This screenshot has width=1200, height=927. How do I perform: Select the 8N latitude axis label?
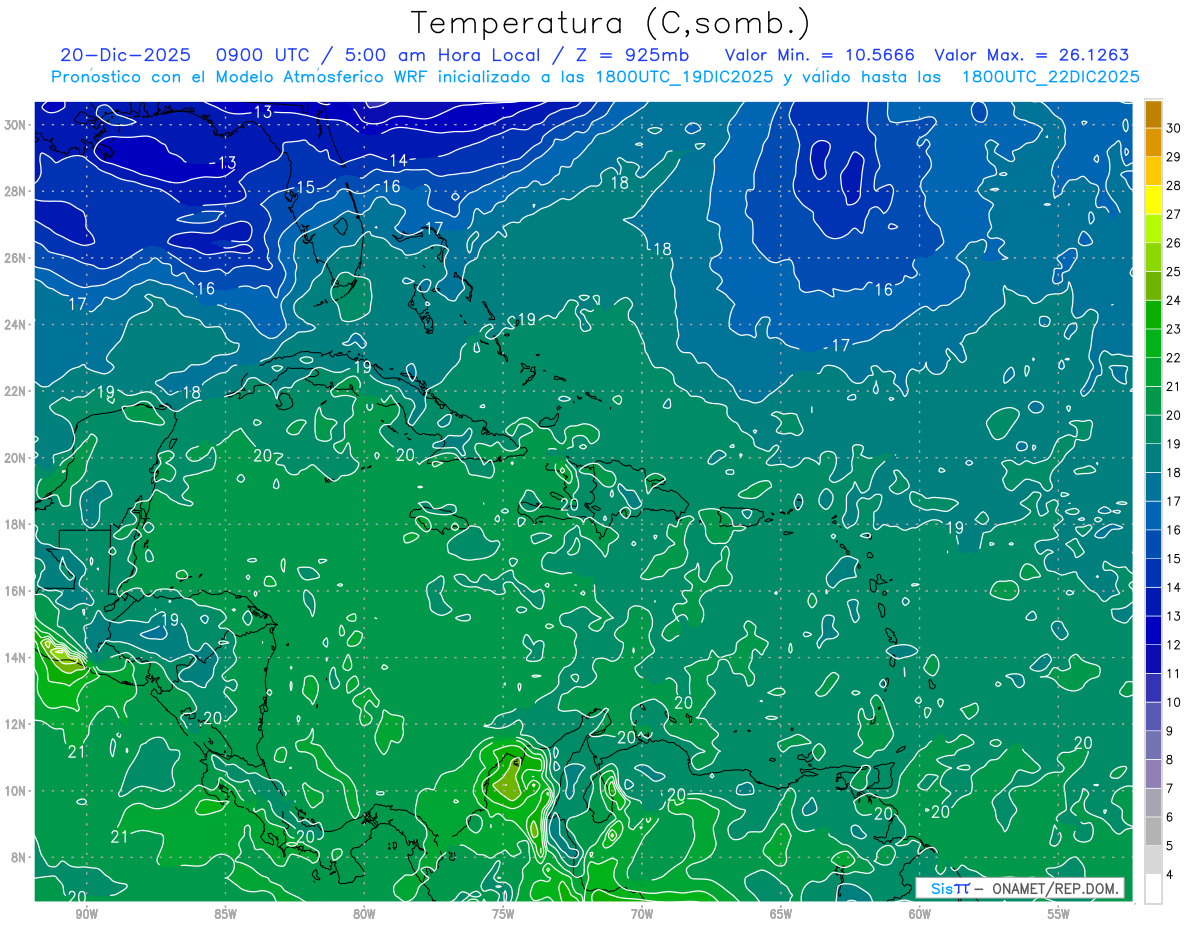coord(19,857)
